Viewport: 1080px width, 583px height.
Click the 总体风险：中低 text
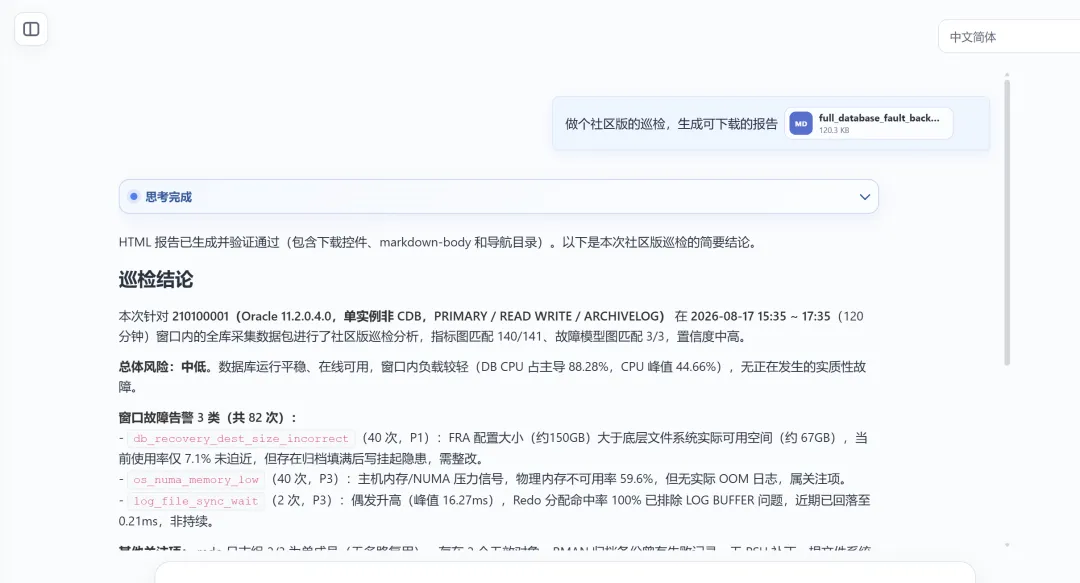(165, 367)
